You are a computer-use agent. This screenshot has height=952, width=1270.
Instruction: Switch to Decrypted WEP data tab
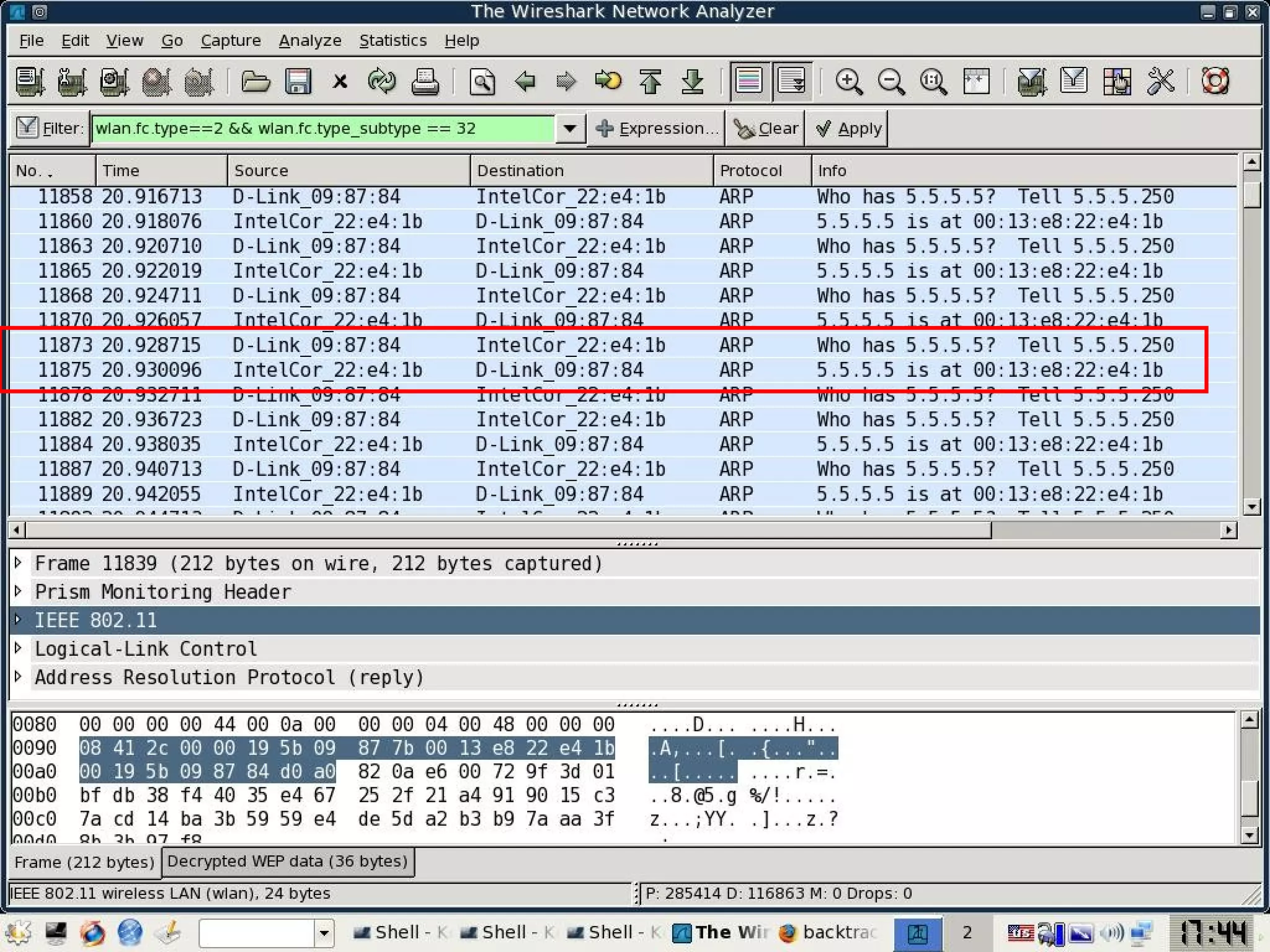click(287, 862)
